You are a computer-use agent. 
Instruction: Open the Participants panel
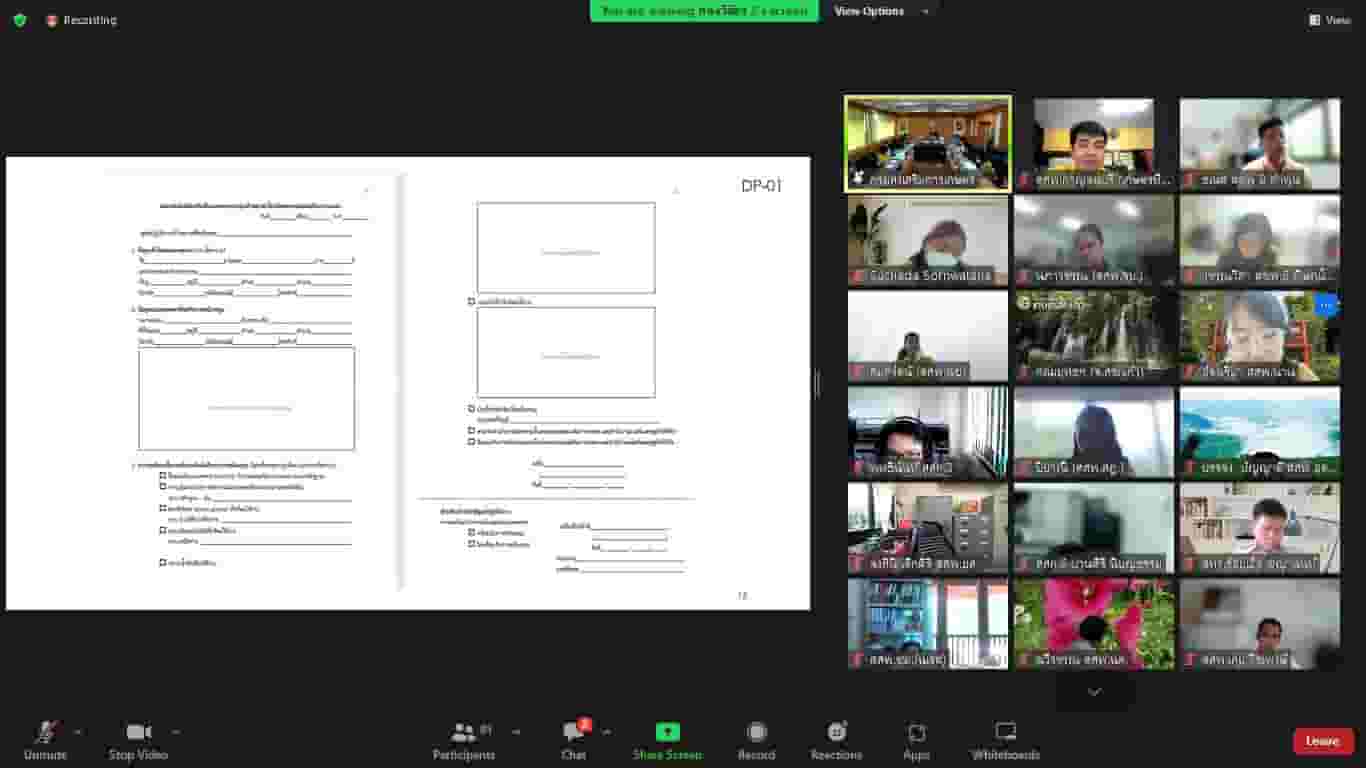464,733
